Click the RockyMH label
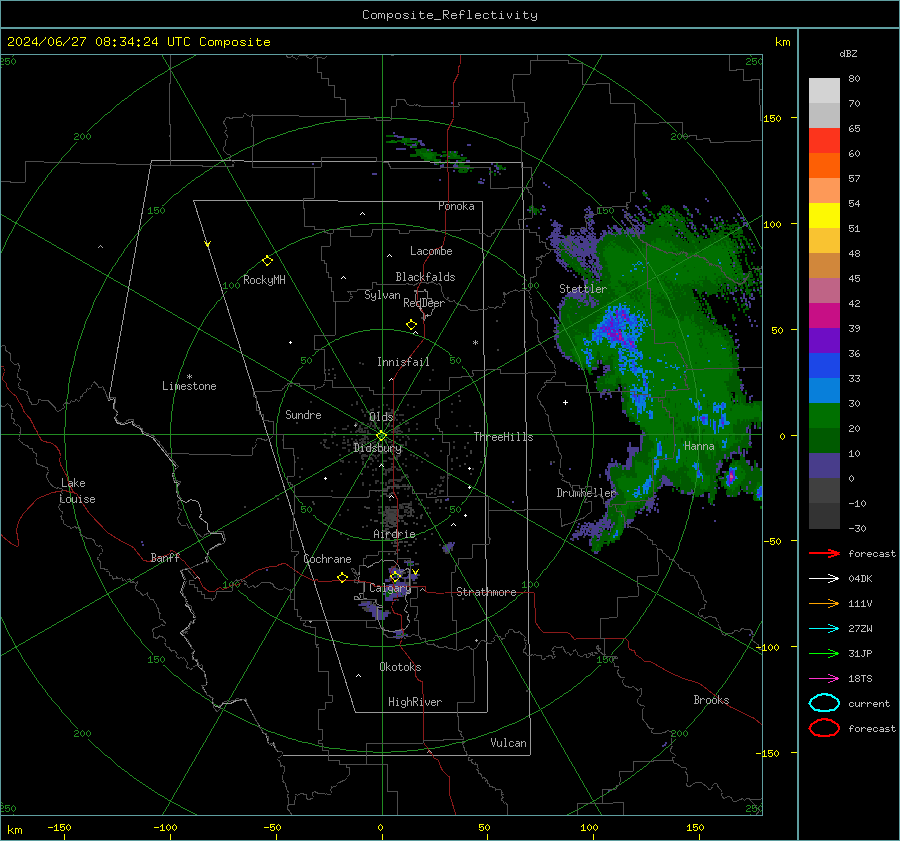900x841 pixels. [264, 280]
